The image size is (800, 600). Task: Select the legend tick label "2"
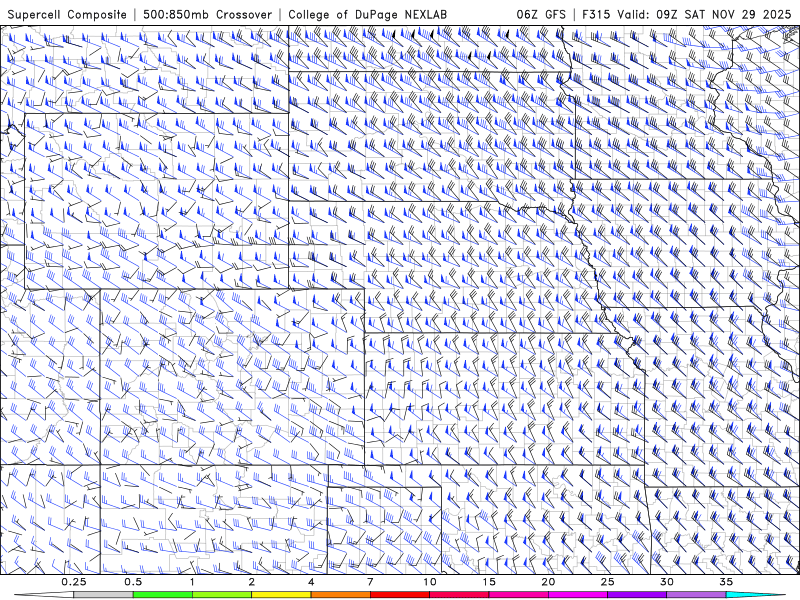tap(252, 582)
